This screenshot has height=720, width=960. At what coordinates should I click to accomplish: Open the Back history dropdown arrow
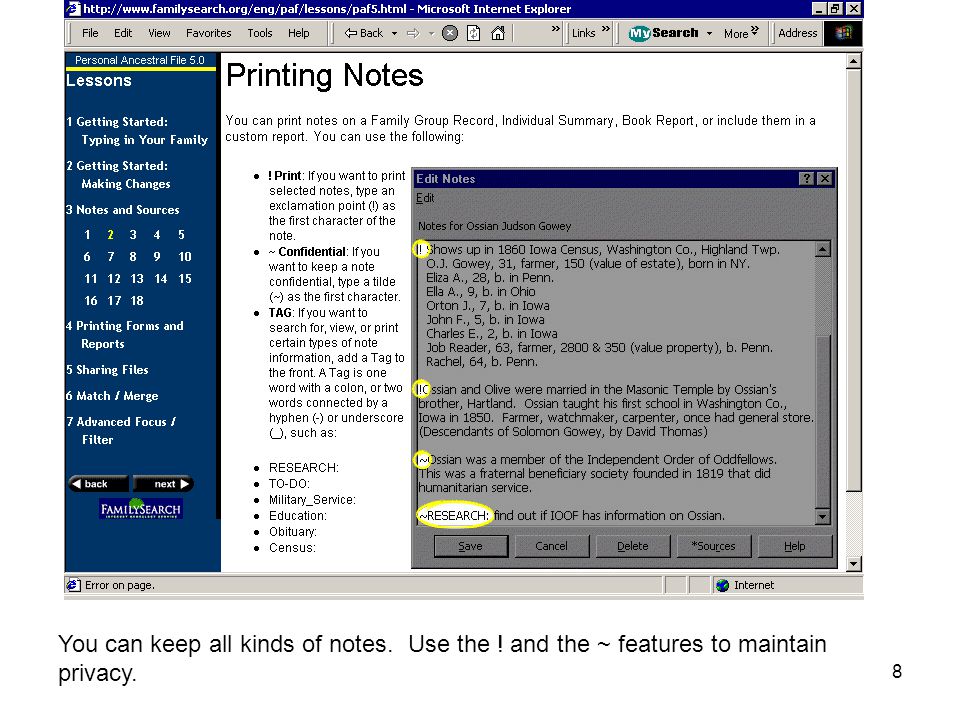pos(394,34)
